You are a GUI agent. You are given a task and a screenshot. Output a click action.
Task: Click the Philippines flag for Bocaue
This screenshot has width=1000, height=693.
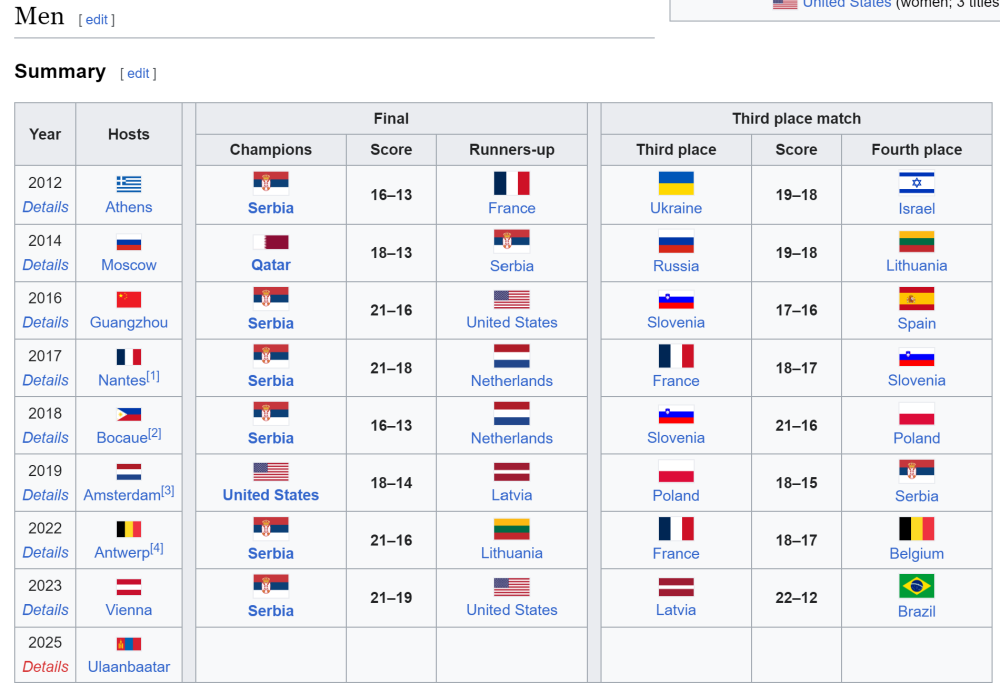pyautogui.click(x=129, y=414)
